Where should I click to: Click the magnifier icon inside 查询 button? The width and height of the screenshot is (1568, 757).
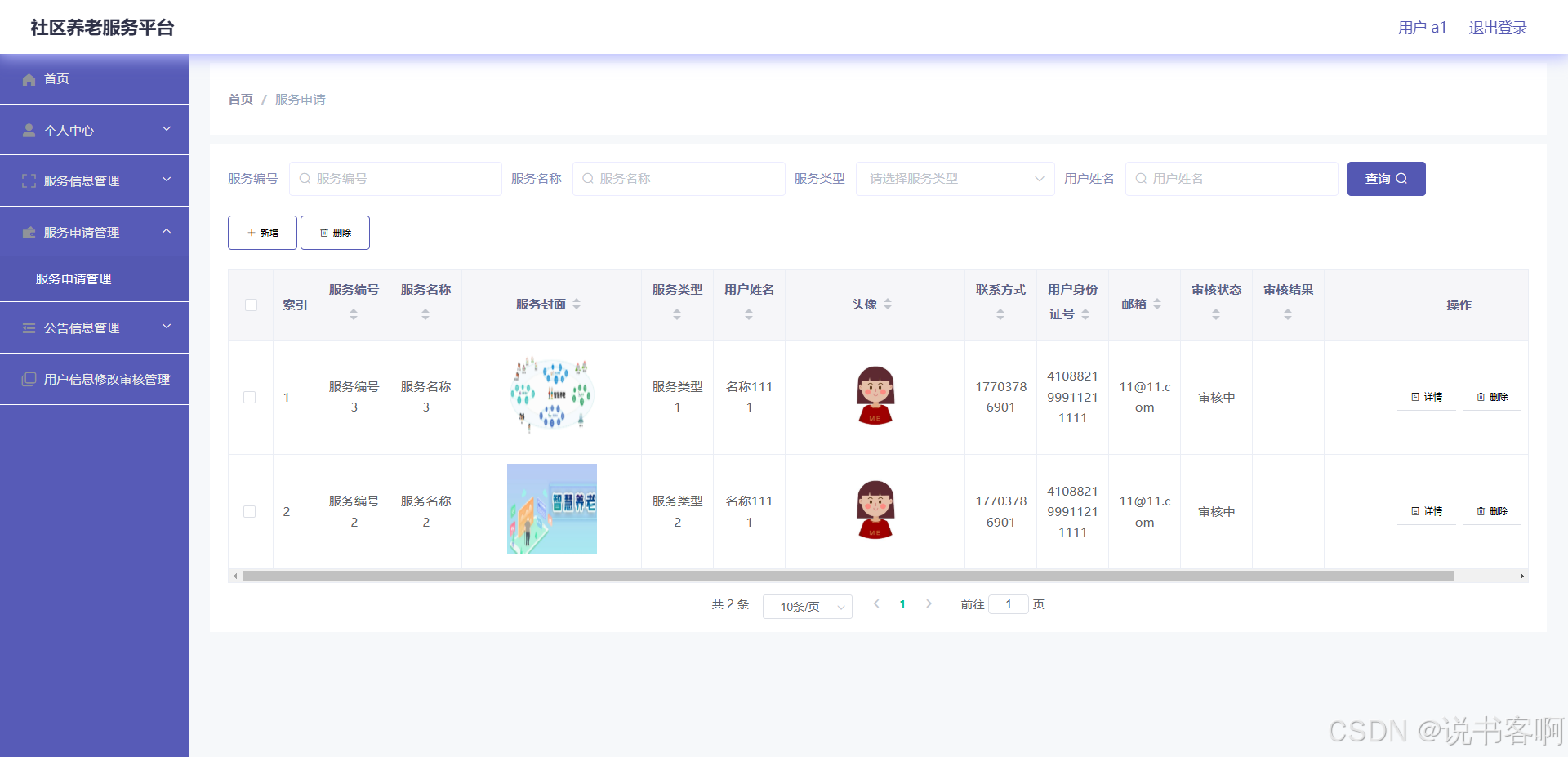[1402, 178]
